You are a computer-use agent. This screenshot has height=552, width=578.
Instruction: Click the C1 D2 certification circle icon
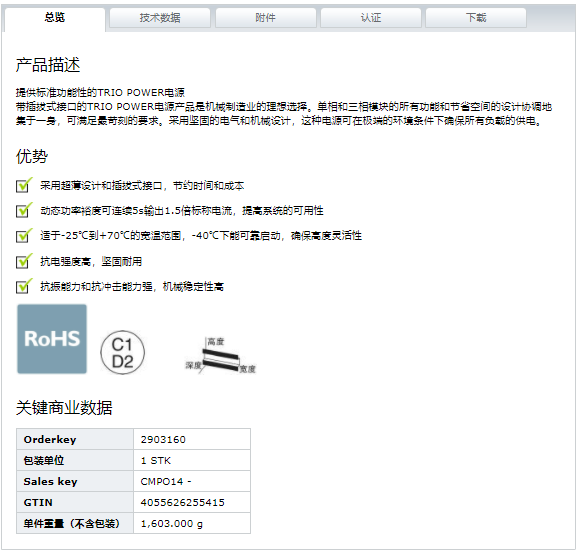click(x=122, y=353)
